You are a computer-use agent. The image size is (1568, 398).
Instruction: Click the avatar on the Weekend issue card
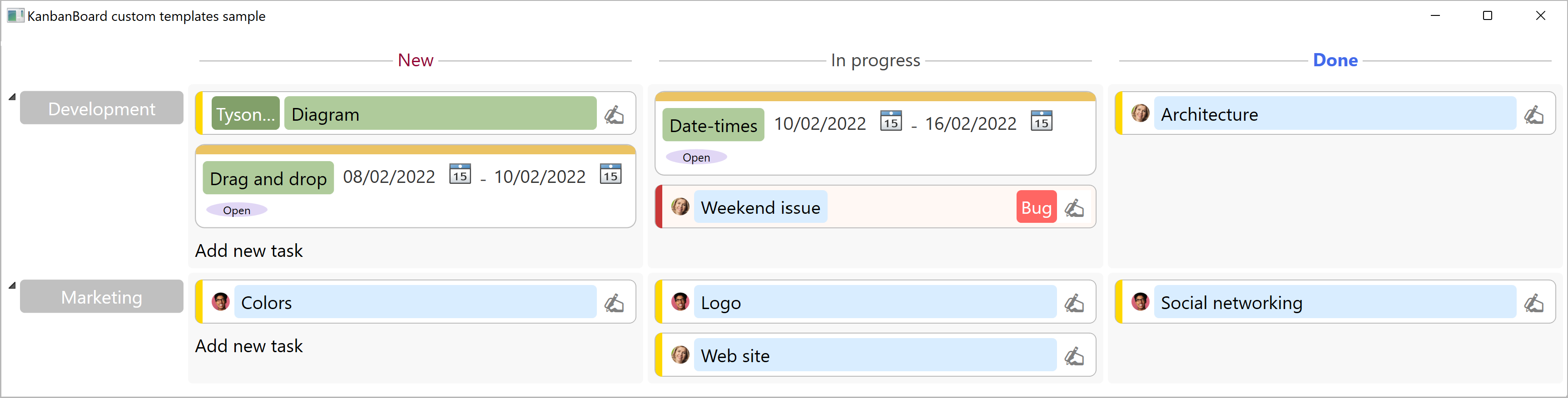680,207
